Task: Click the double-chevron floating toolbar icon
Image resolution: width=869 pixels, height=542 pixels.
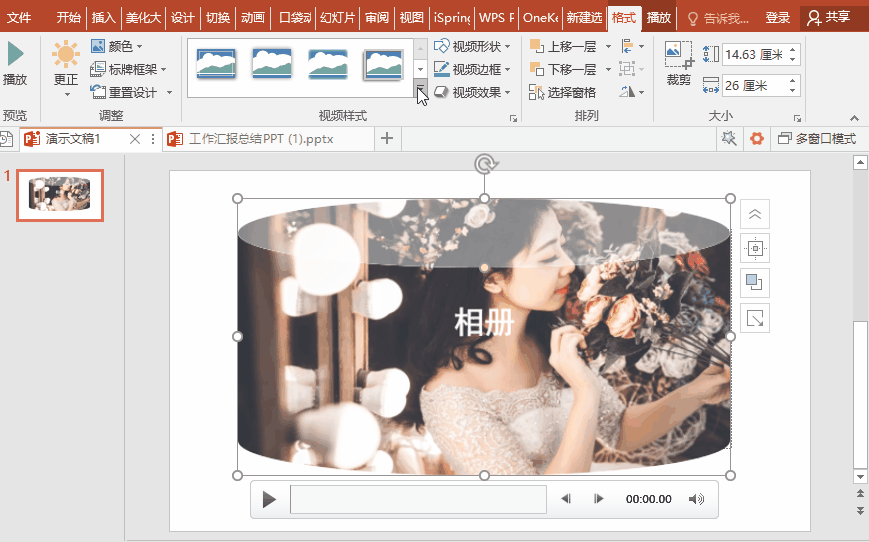Action: coord(755,214)
